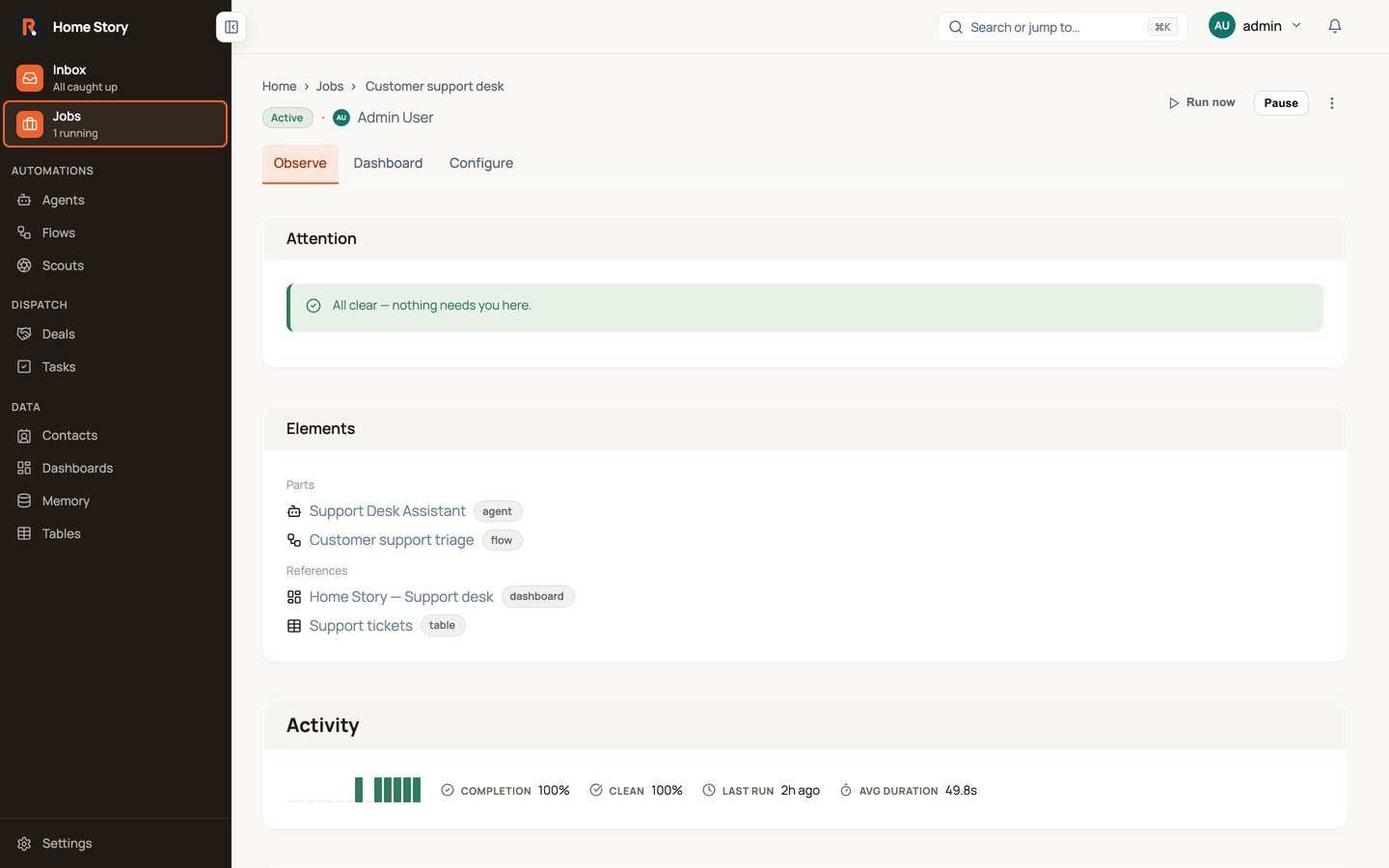
Task: Open Support Desk Assistant link
Action: (388, 511)
